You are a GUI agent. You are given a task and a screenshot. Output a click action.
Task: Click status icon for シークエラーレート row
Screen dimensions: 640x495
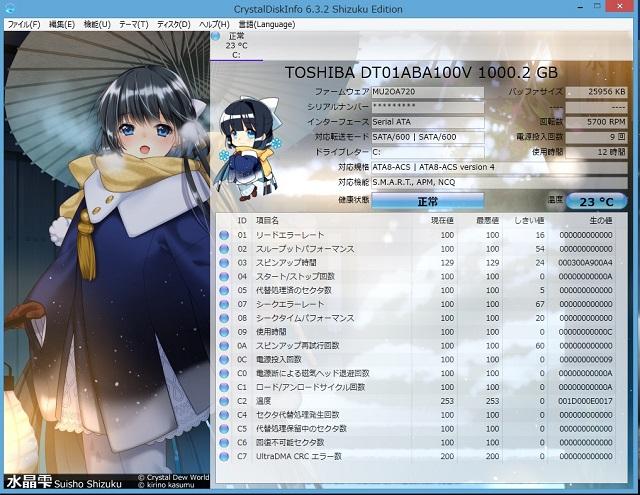tap(224, 304)
